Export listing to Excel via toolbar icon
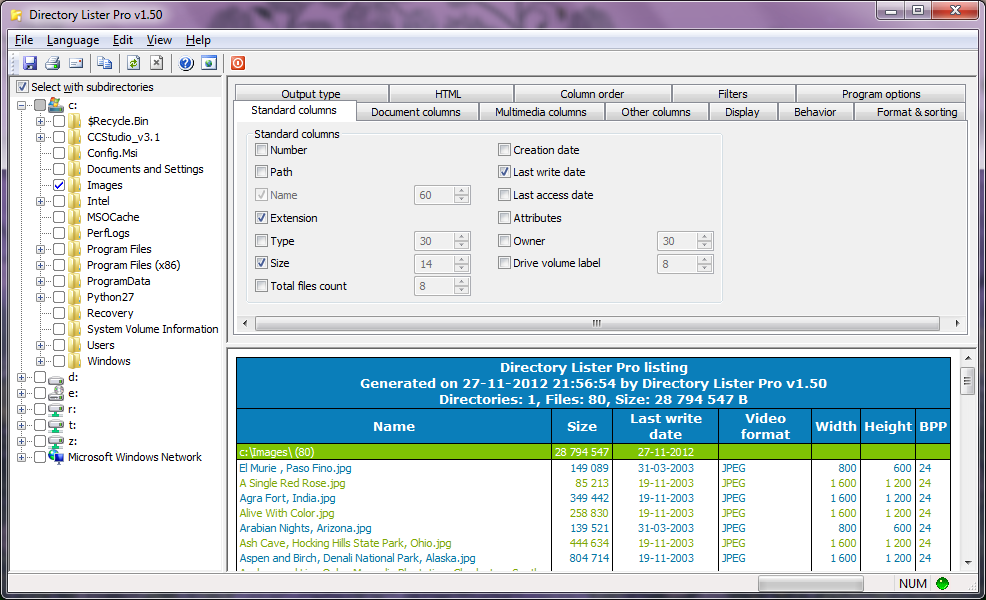The width and height of the screenshot is (986, 600). 155,62
